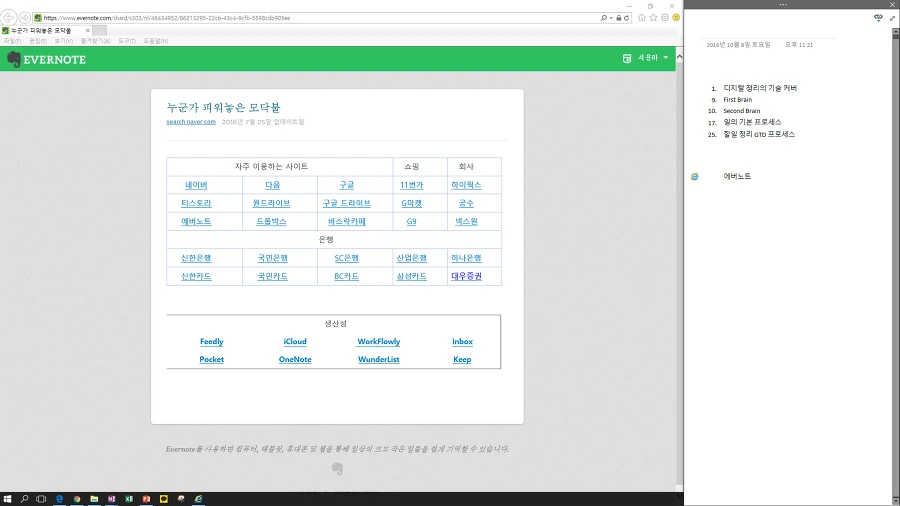Click the smiley feedback icon

tap(676, 18)
